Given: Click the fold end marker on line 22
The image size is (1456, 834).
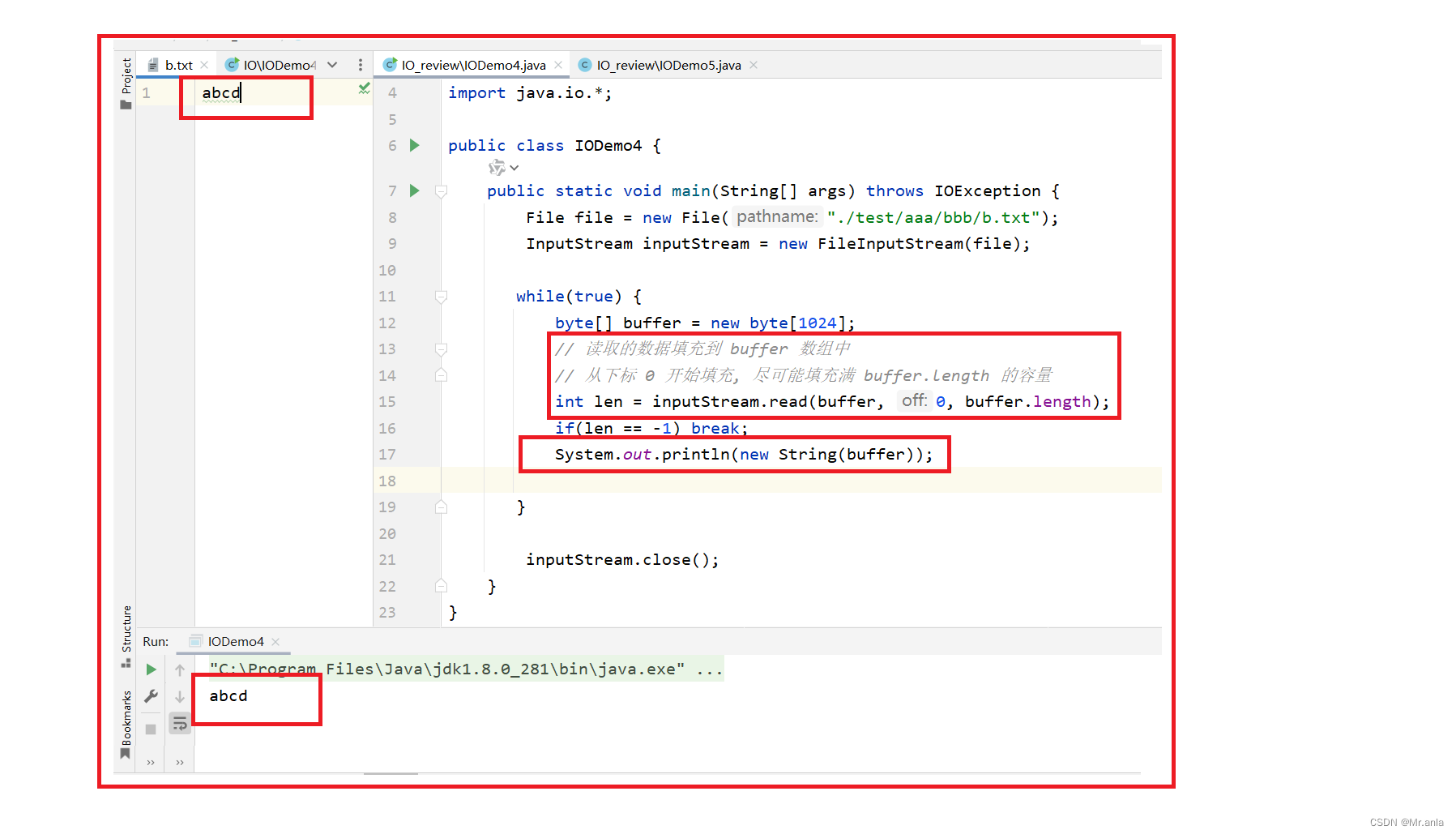Looking at the screenshot, I should [x=442, y=586].
